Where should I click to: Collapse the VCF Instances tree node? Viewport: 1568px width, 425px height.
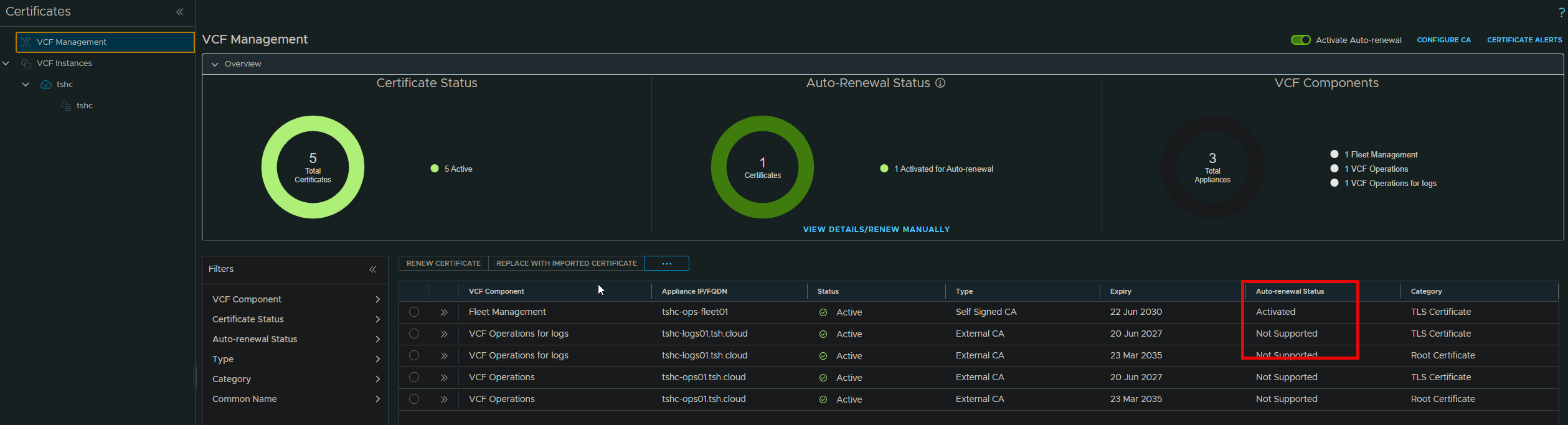[x=6, y=63]
